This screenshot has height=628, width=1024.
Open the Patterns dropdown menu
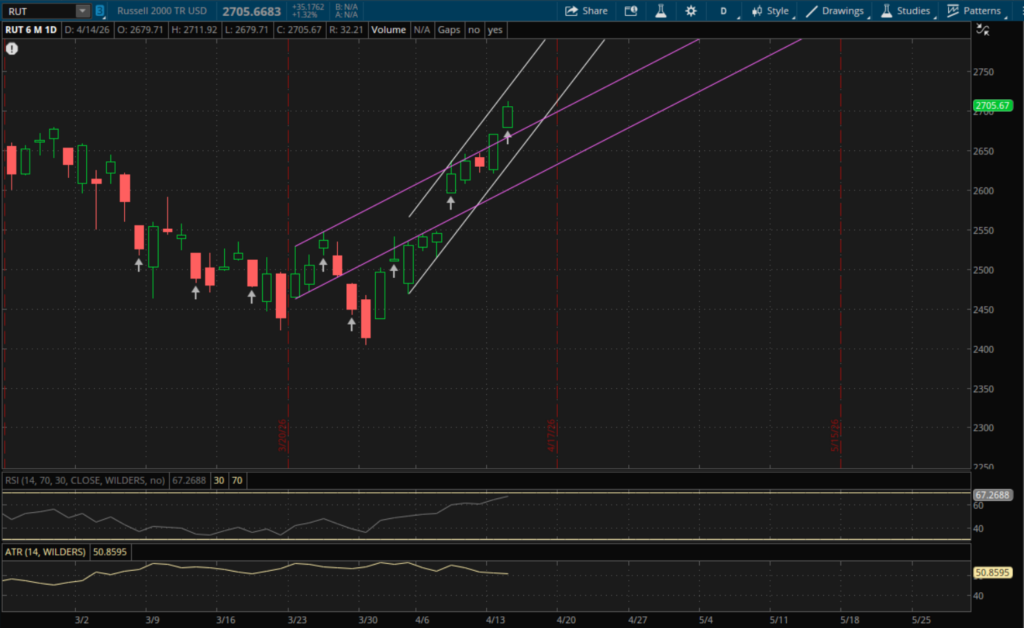coord(973,11)
